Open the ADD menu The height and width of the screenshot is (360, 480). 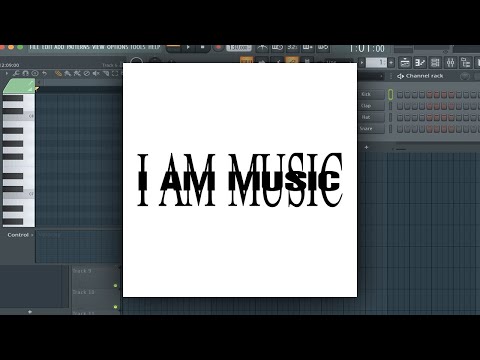(59, 47)
